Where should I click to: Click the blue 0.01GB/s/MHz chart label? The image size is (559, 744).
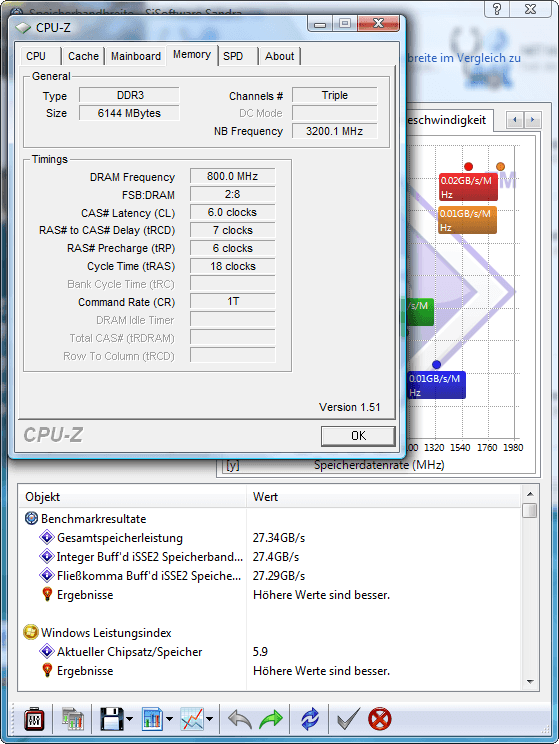(437, 385)
